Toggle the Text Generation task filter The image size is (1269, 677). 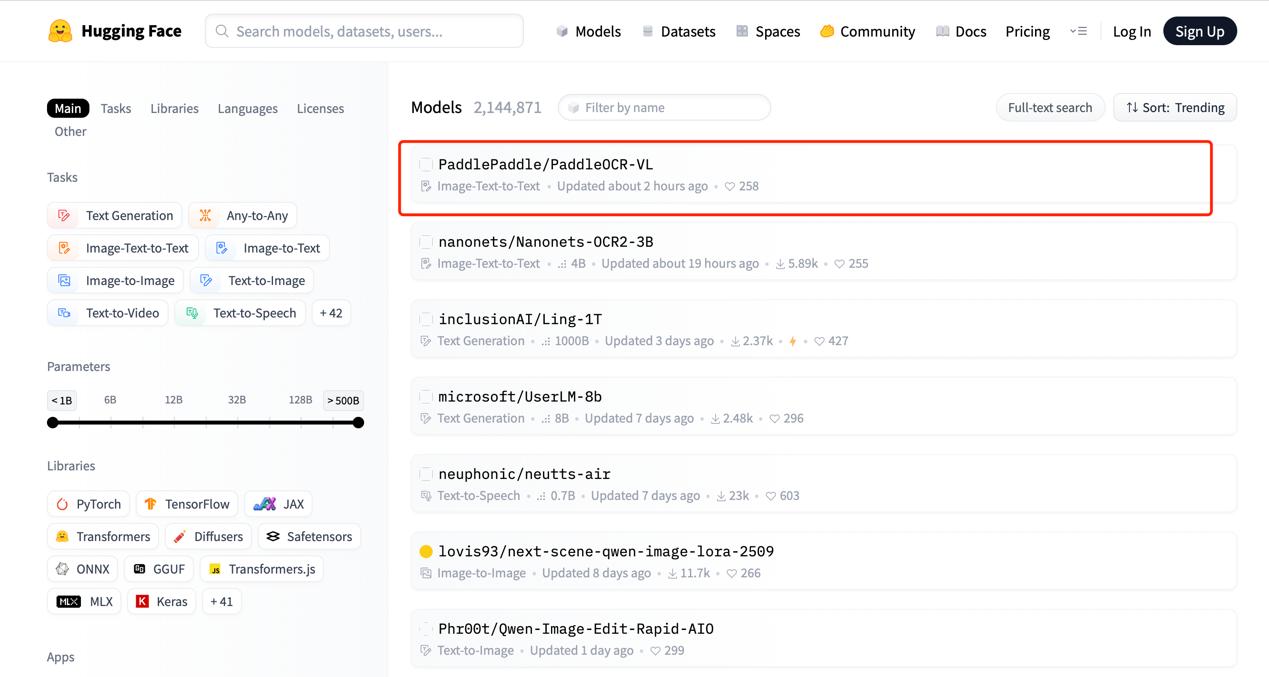coord(114,215)
